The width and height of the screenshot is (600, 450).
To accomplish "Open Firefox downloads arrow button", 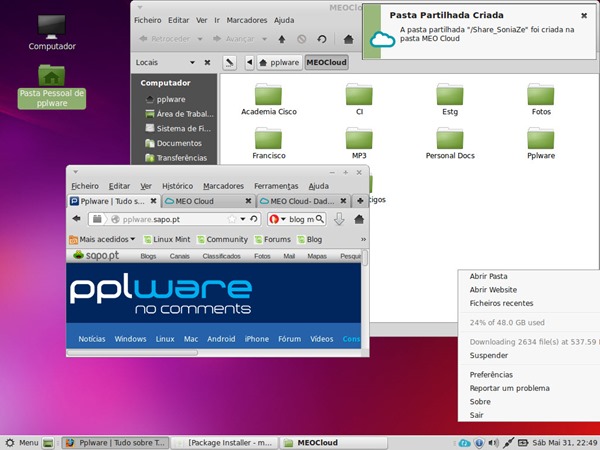I will [339, 219].
